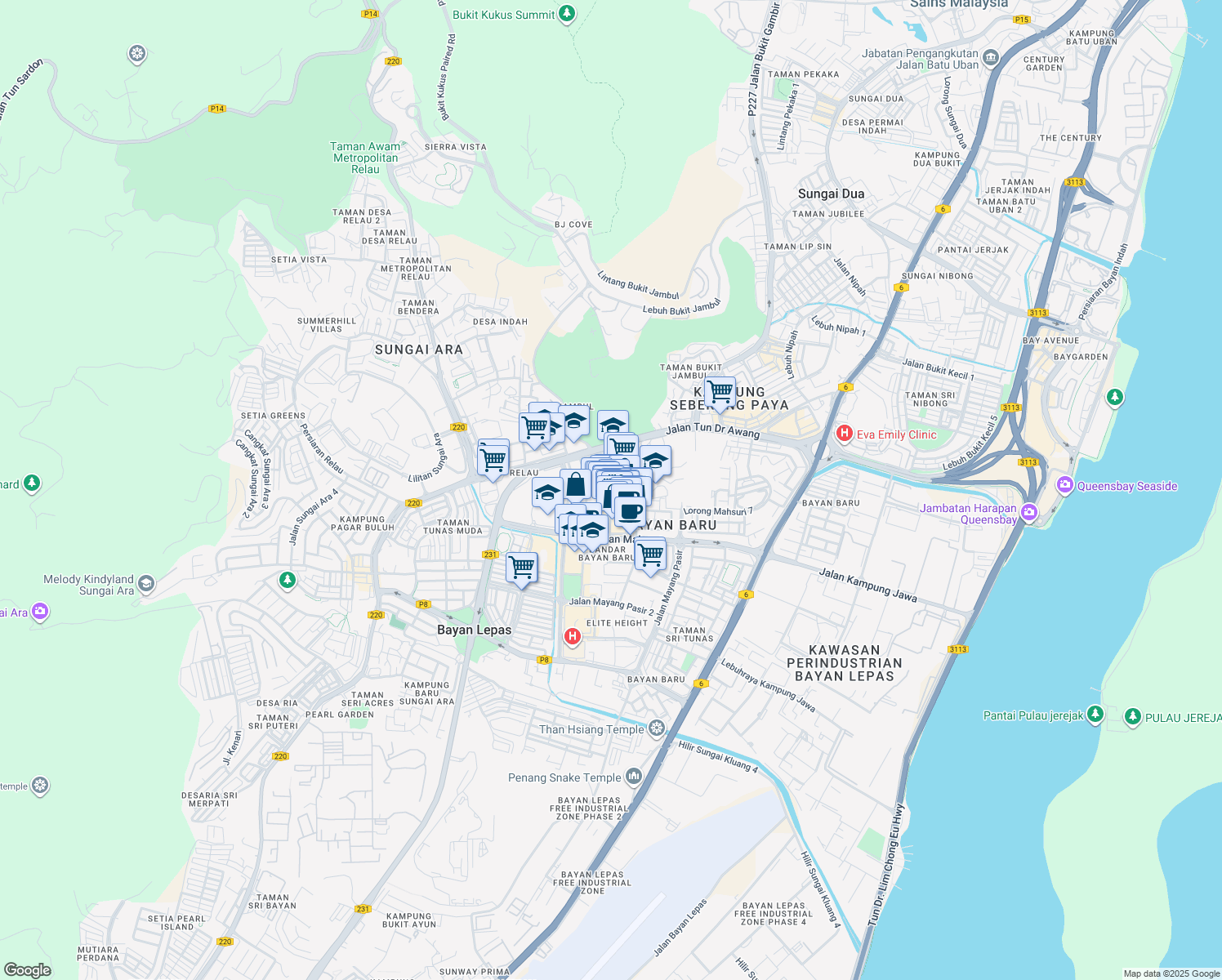Select the temple marker at Than Hsiang Temple
This screenshot has height=980, width=1222.
point(656,728)
